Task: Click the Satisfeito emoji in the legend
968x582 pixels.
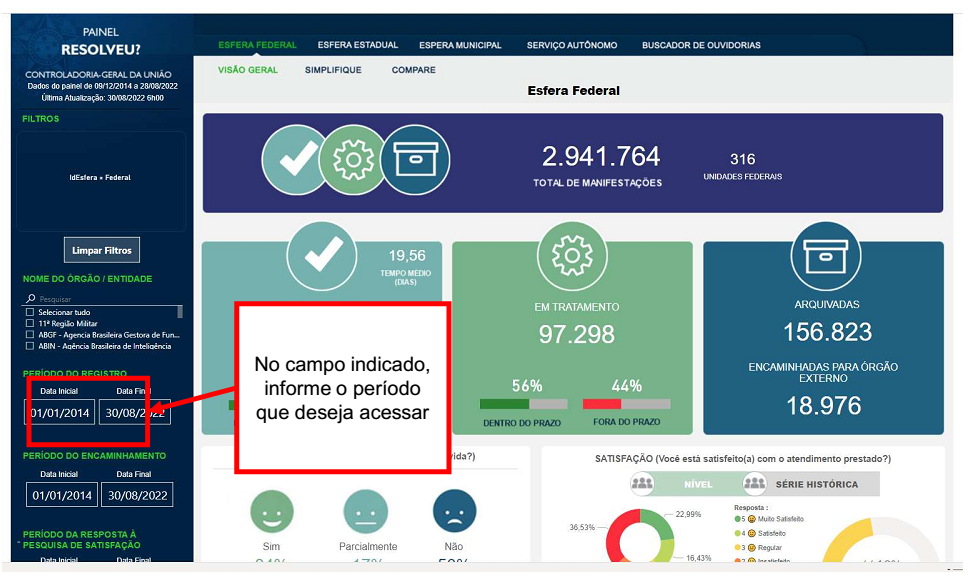Action: (751, 533)
